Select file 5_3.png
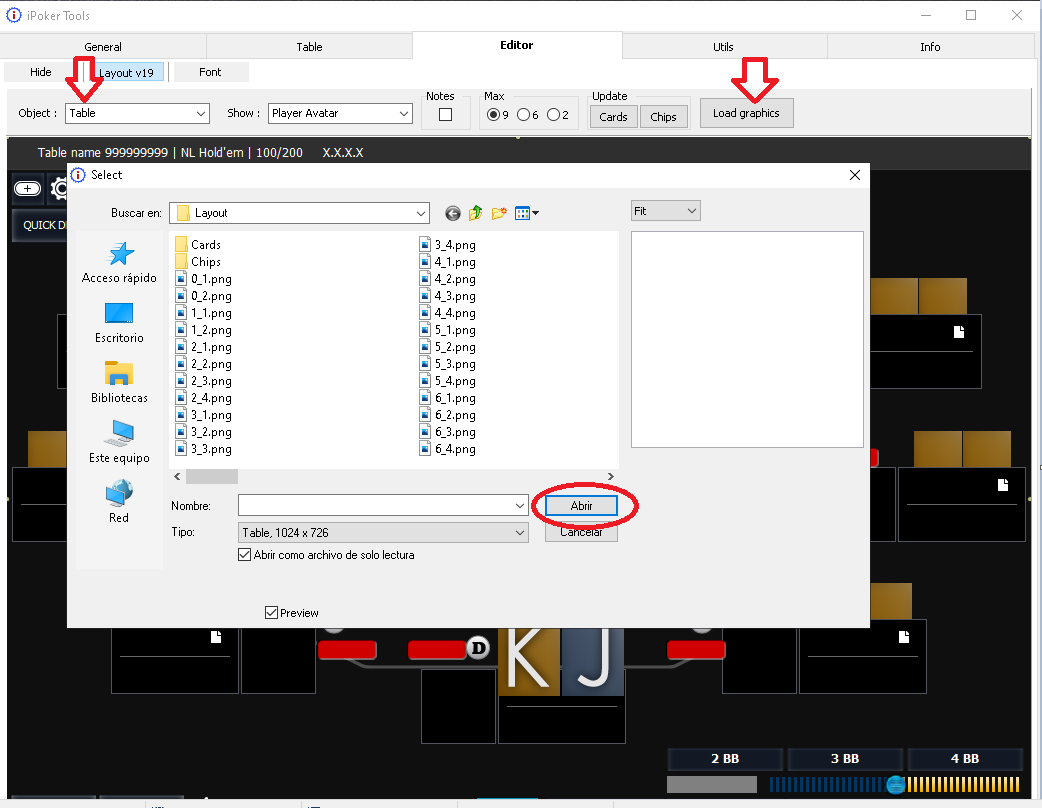1042x808 pixels. click(x=447, y=364)
